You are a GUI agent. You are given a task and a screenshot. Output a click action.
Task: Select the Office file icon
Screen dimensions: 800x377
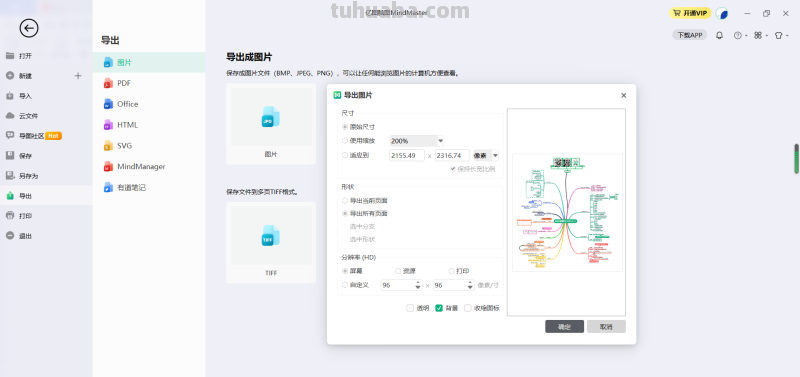point(108,104)
